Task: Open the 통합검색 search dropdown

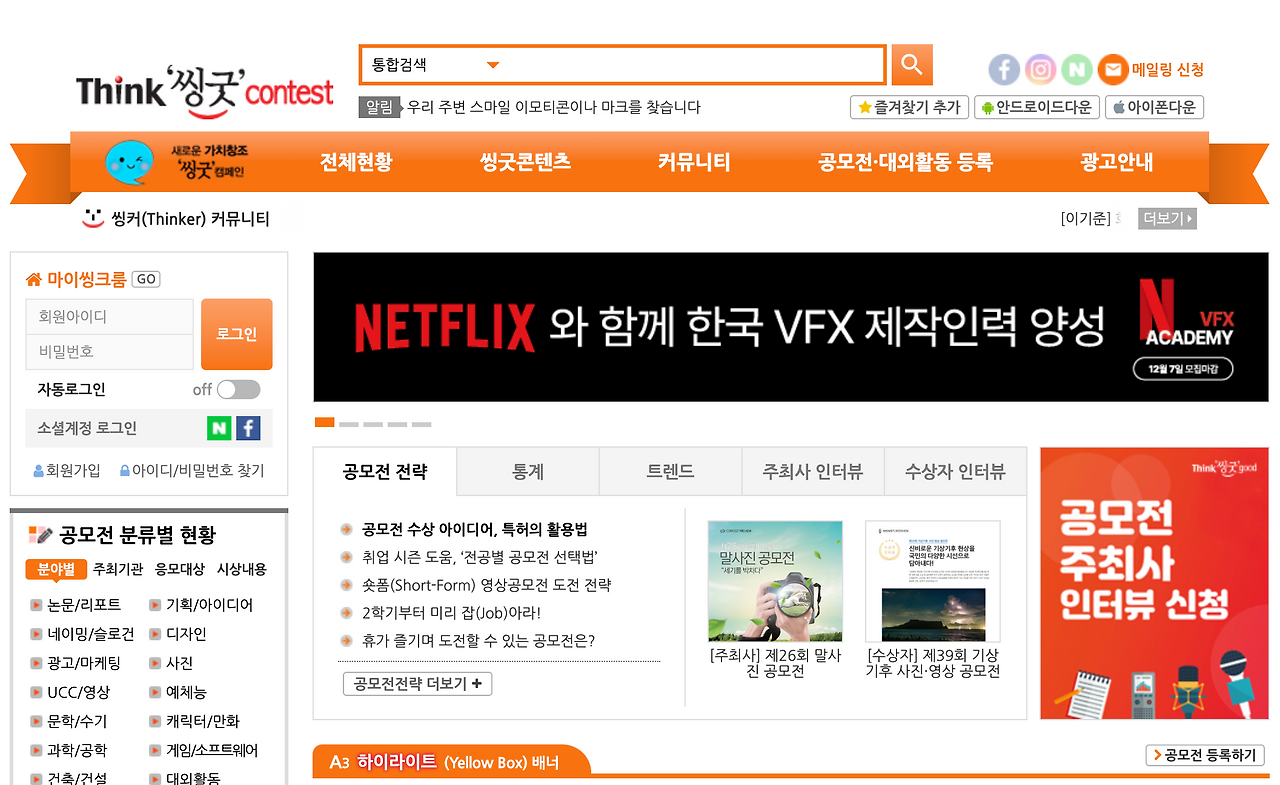Action: tap(491, 63)
